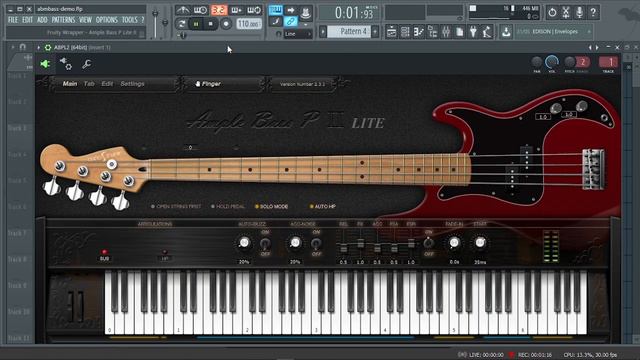Flip the Acc-Noise ON/OFF switch

pos(316,244)
